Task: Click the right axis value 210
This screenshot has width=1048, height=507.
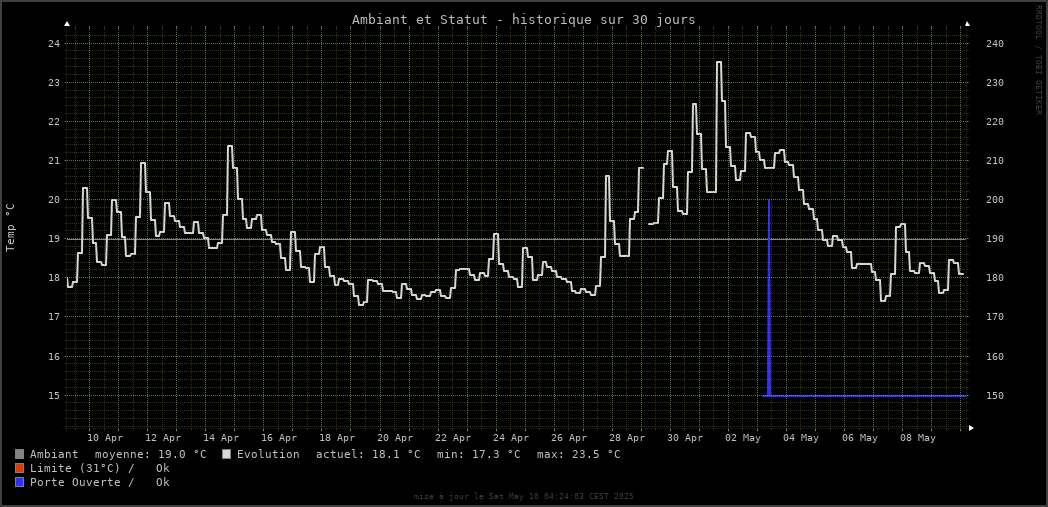Action: (x=995, y=161)
